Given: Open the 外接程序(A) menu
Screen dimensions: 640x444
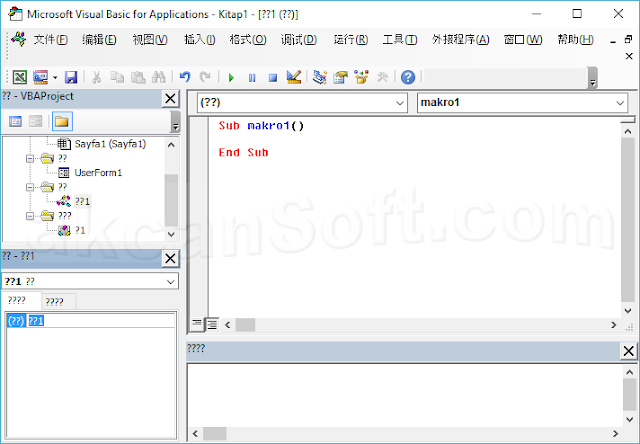Looking at the screenshot, I should tap(460, 40).
